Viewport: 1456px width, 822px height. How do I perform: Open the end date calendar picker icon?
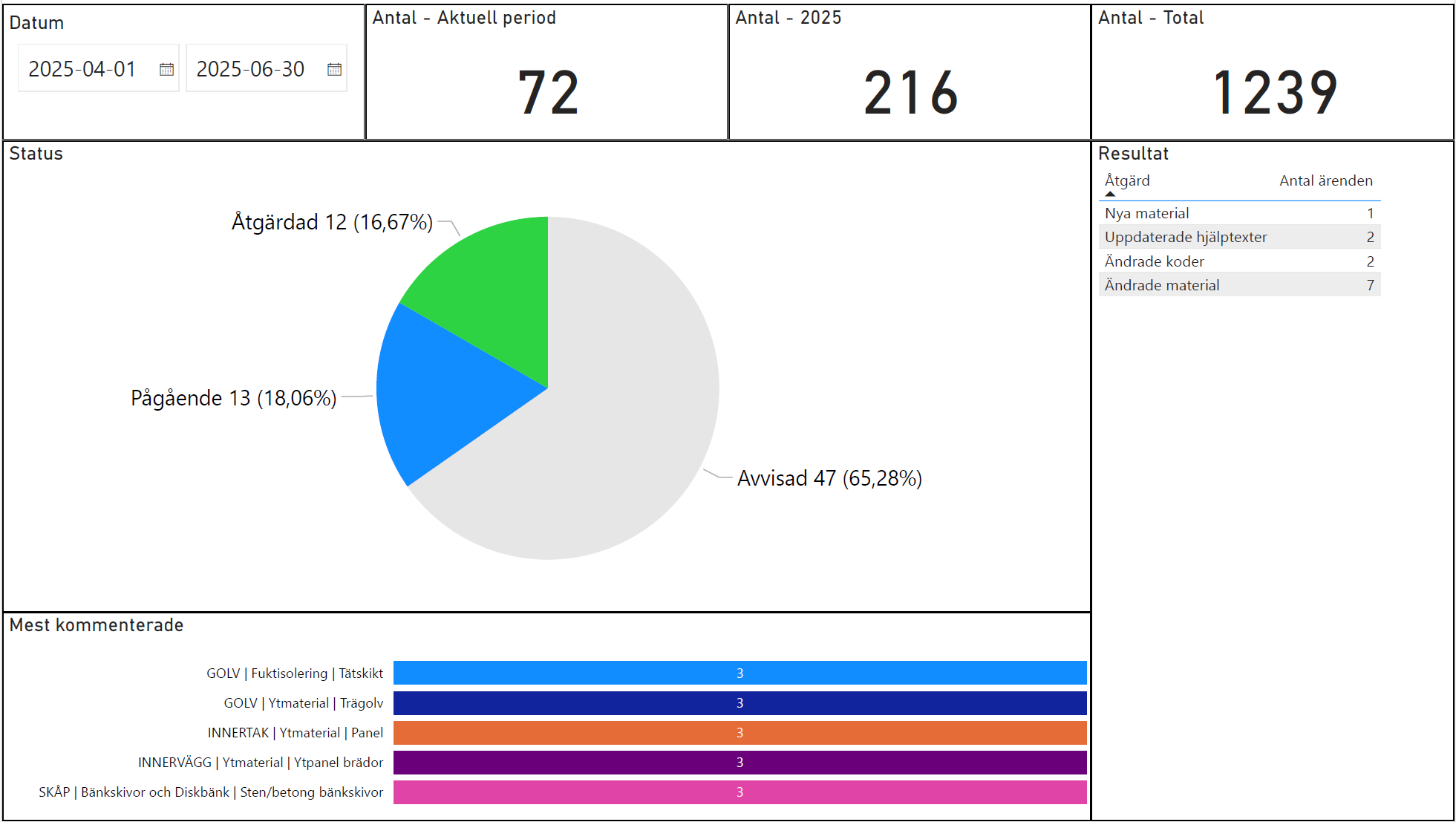(x=334, y=69)
